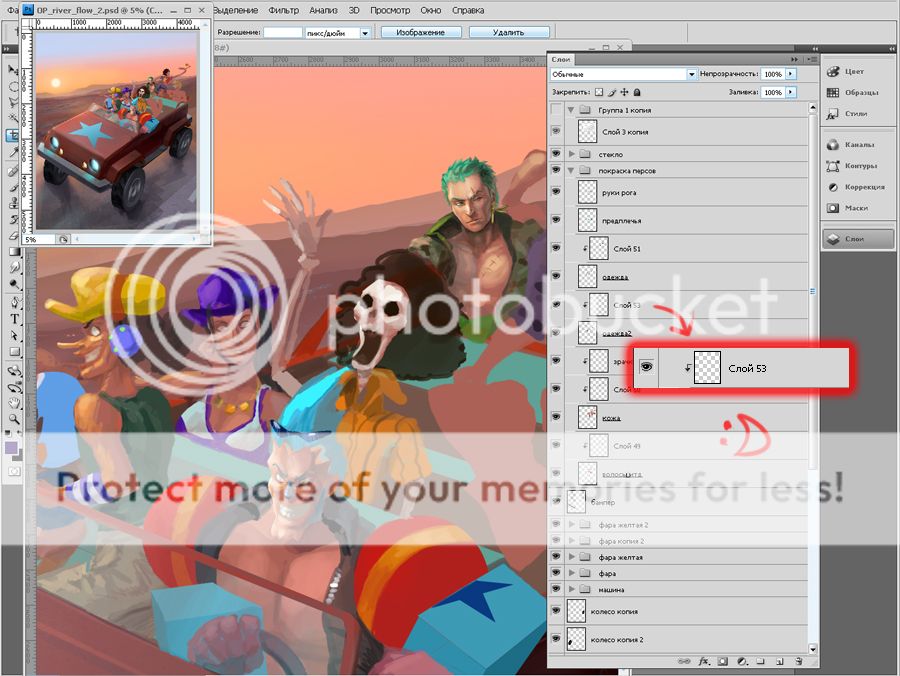
Task: Collapse the Группа 1 копия group
Action: coord(571,110)
